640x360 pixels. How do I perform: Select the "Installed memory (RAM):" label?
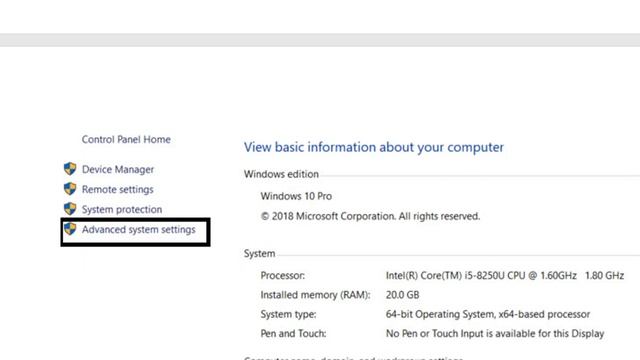pos(316,295)
